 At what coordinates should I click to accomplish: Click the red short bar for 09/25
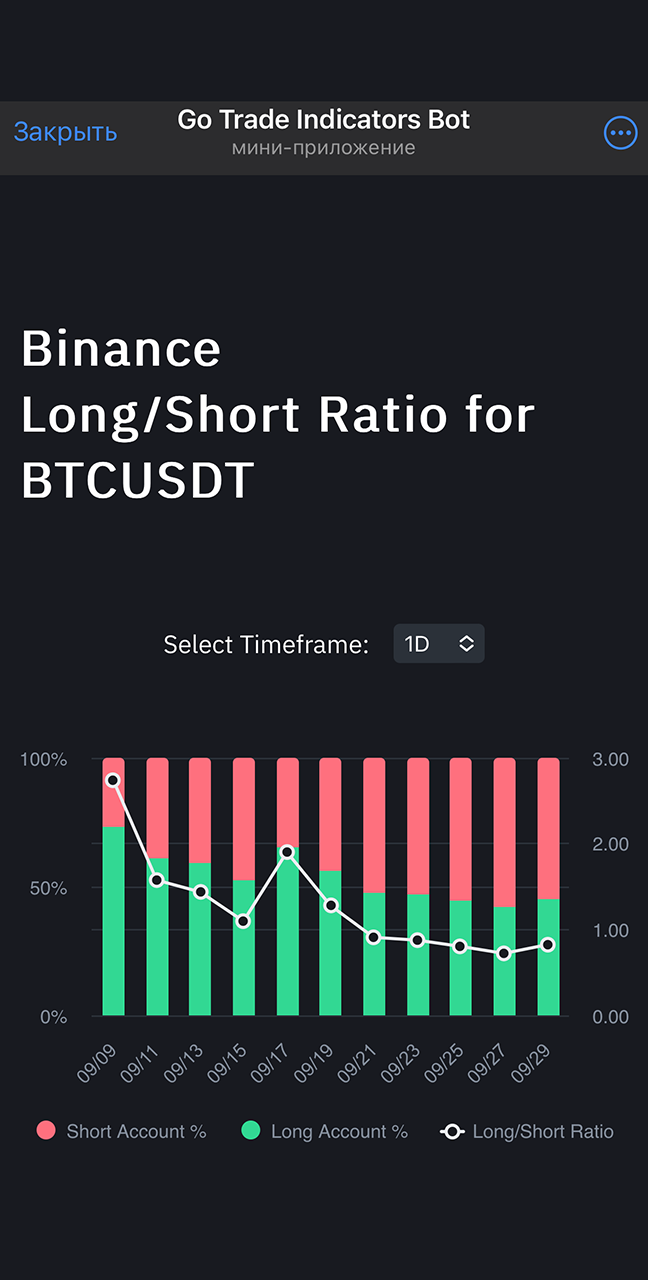coord(461,830)
